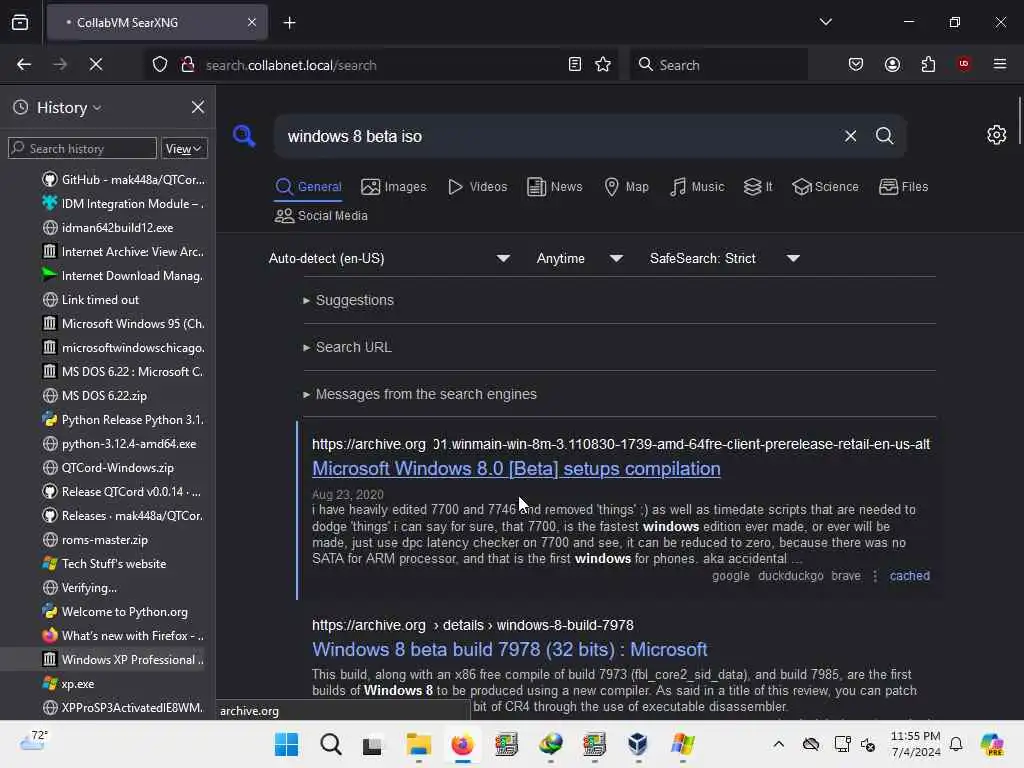The image size is (1024, 768).
Task: Open the SafeSearch: Strict dropdown
Action: point(724,259)
